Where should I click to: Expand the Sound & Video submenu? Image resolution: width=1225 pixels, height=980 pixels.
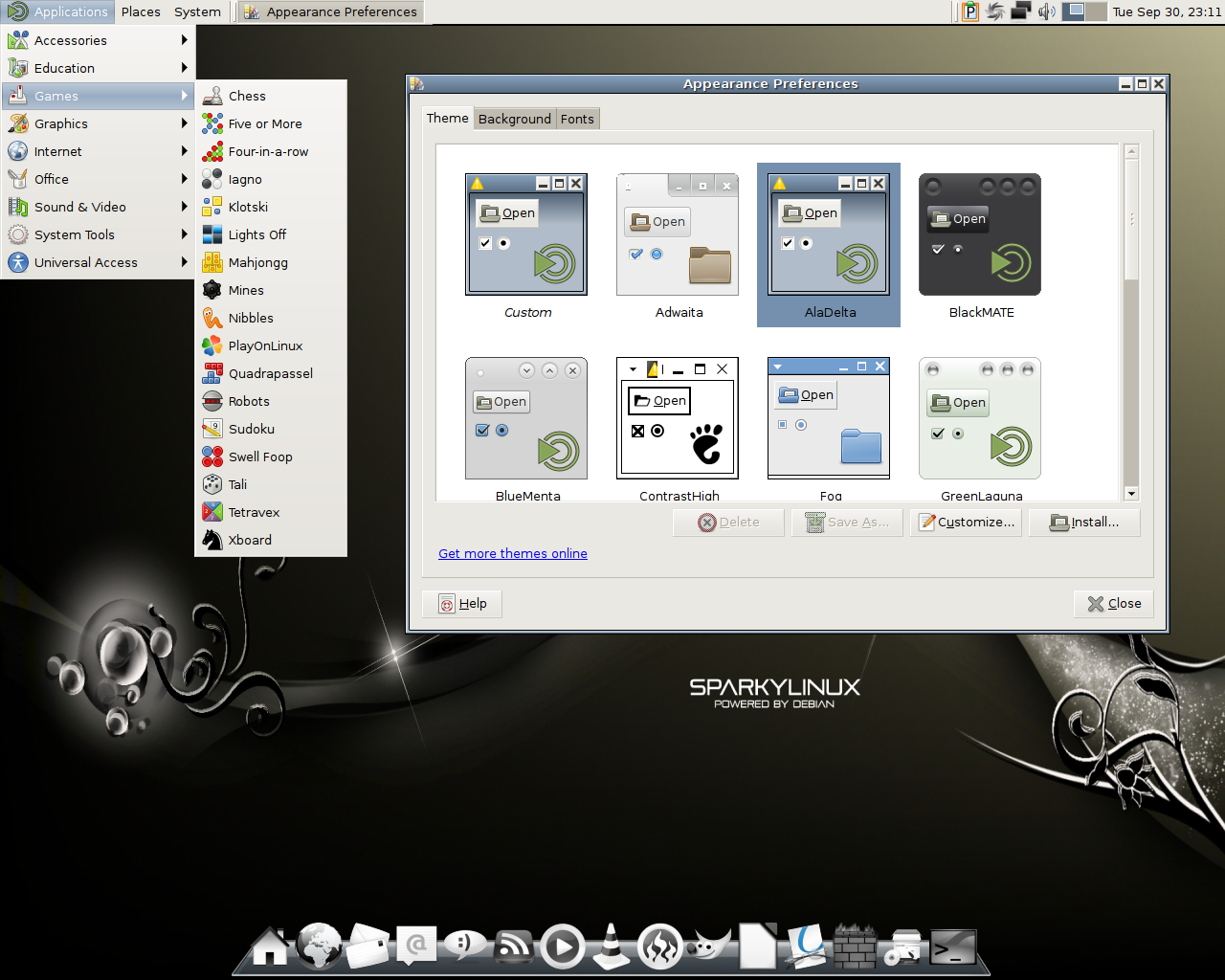98,207
